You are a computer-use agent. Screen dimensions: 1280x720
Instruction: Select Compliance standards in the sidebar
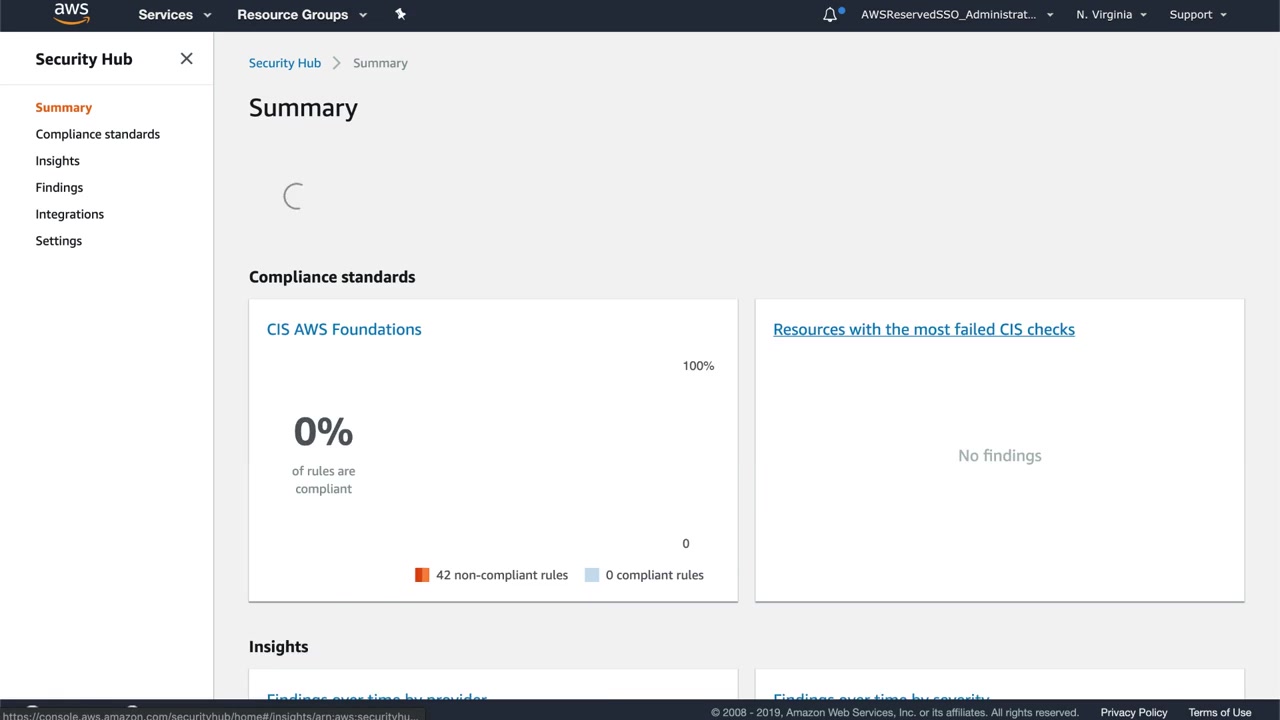pos(98,134)
